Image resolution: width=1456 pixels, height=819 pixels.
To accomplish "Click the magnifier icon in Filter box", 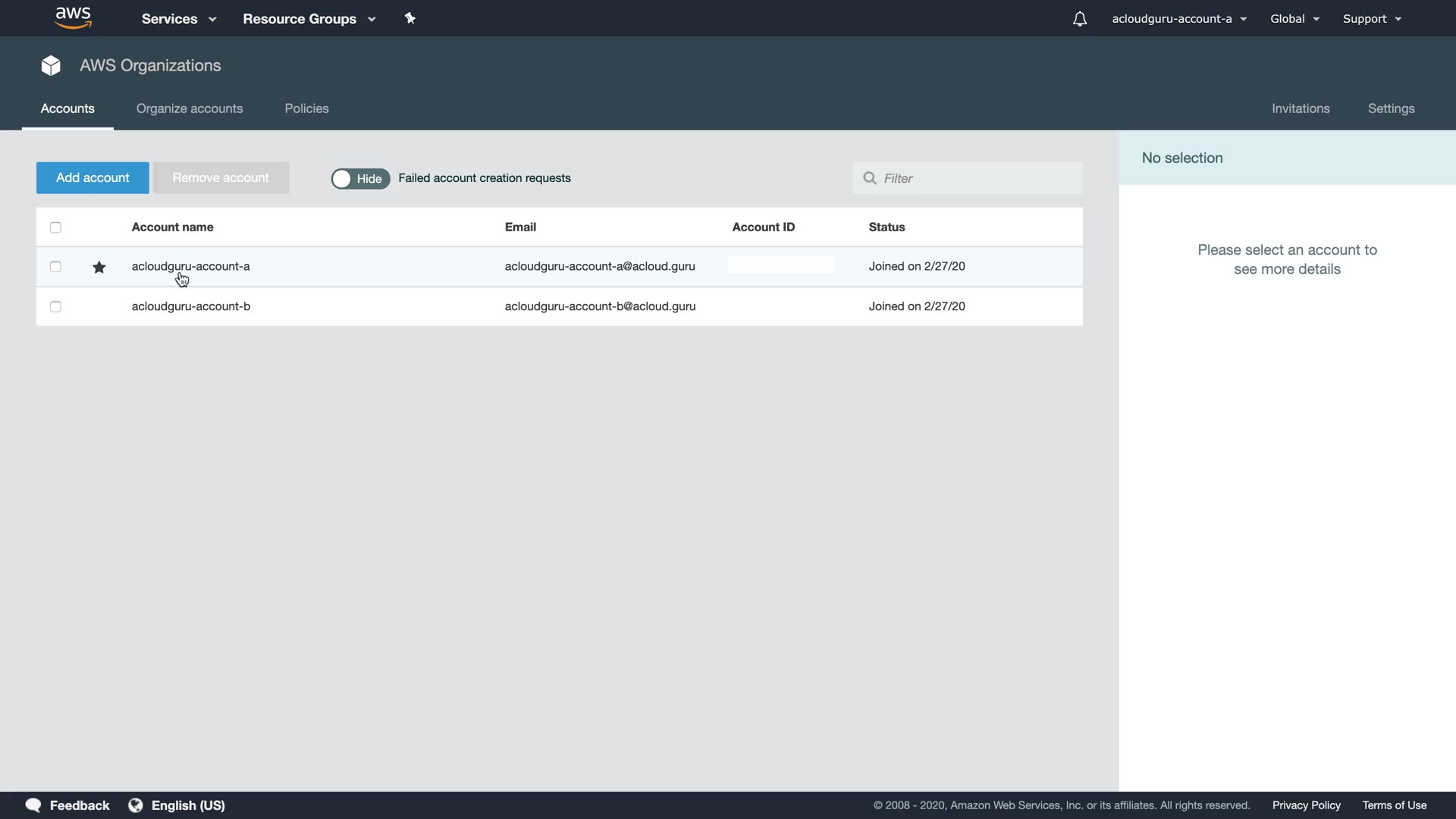I will (870, 178).
